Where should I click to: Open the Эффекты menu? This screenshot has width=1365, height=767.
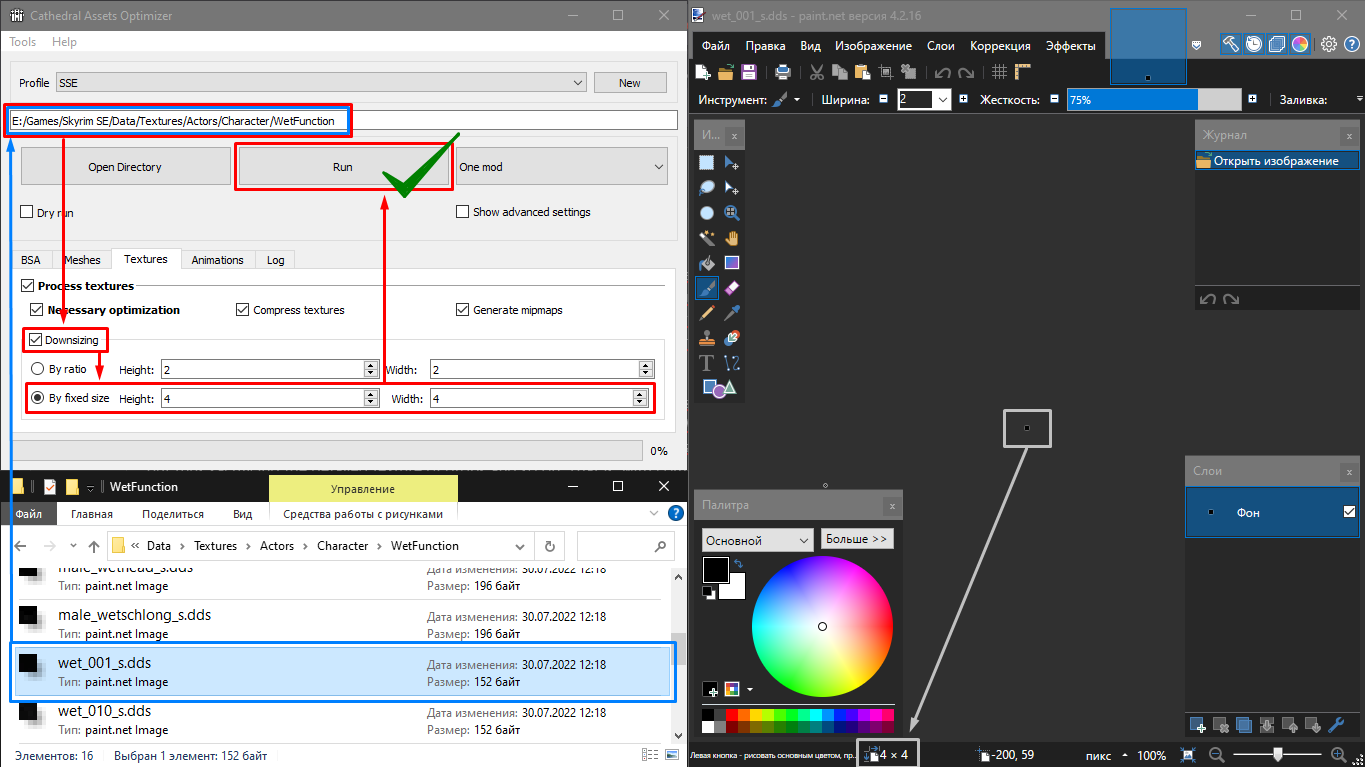(x=1070, y=46)
